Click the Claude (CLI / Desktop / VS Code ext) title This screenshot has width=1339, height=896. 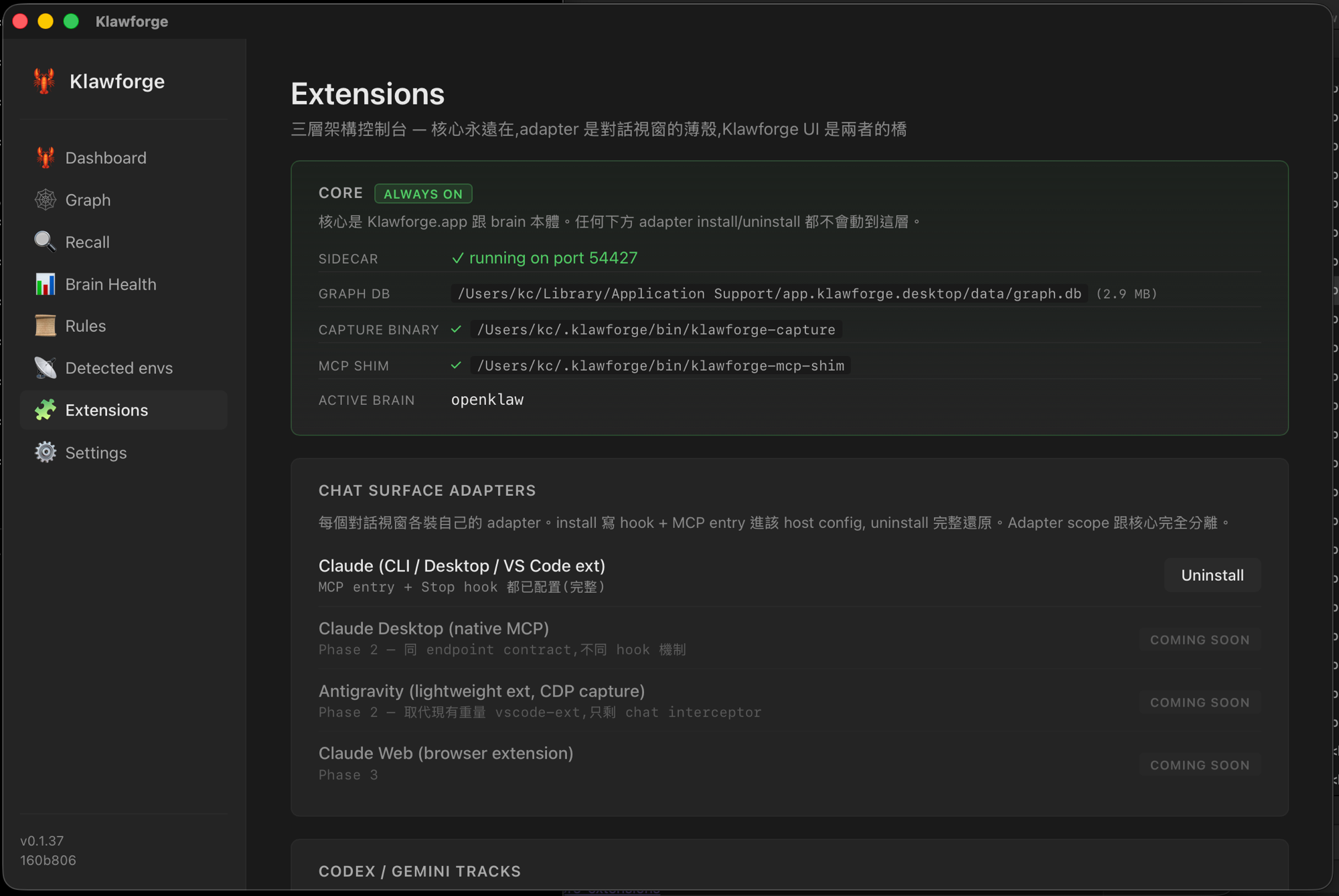[462, 566]
